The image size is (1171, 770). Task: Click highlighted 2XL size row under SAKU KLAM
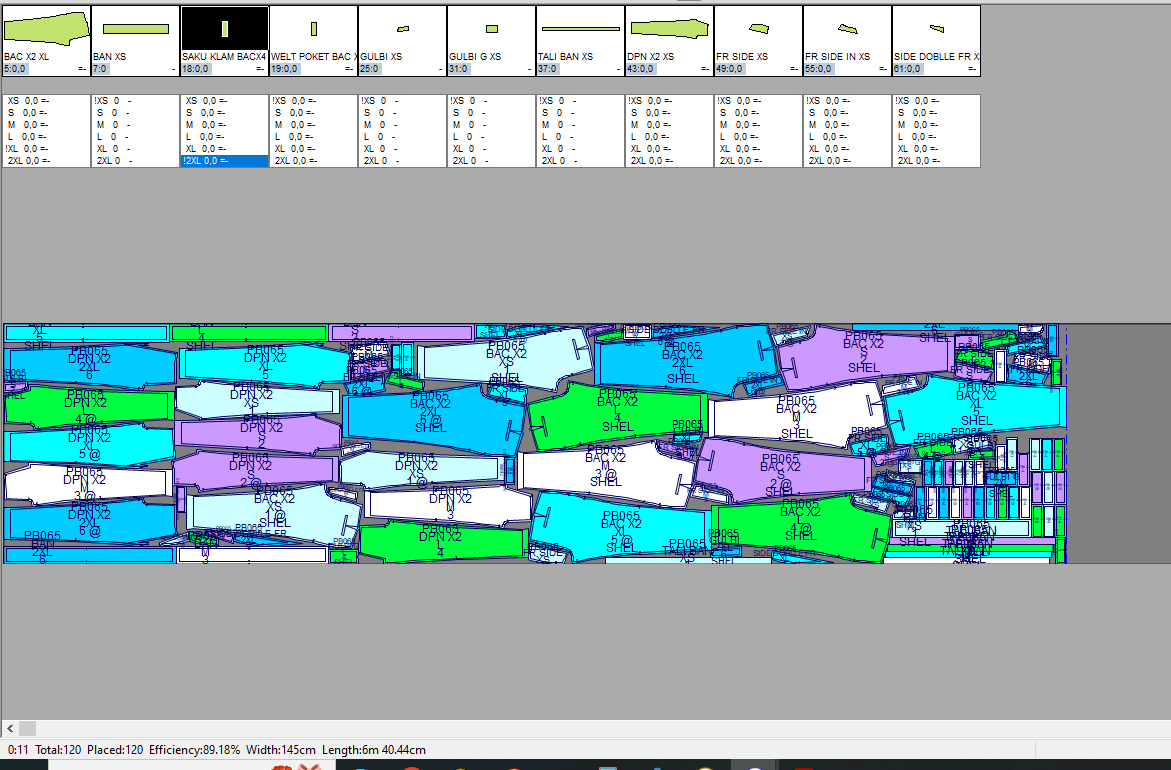coord(224,161)
